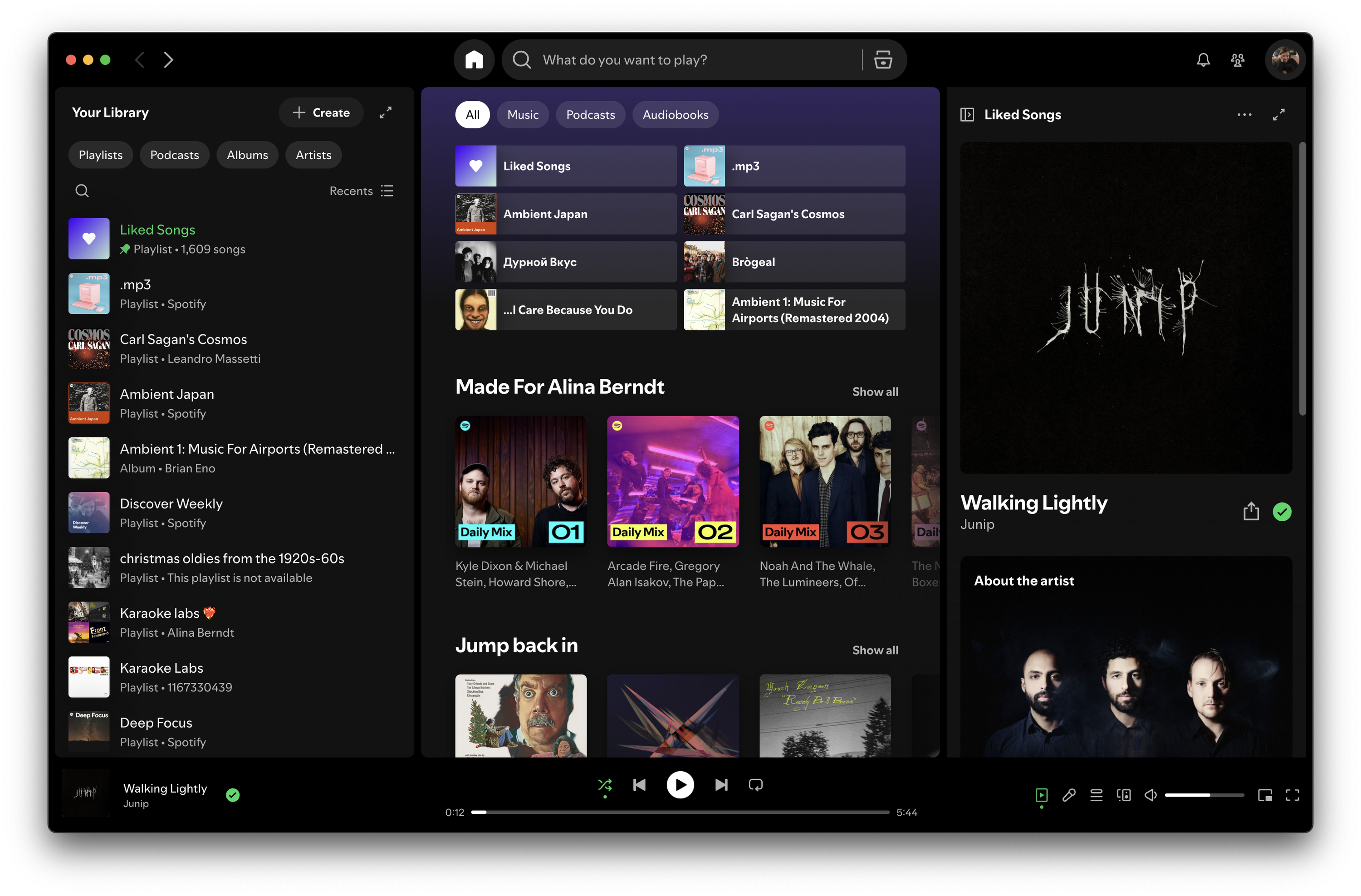This screenshot has height=896, width=1361.
Task: Click the JUNIP album cover art
Action: point(1126,308)
